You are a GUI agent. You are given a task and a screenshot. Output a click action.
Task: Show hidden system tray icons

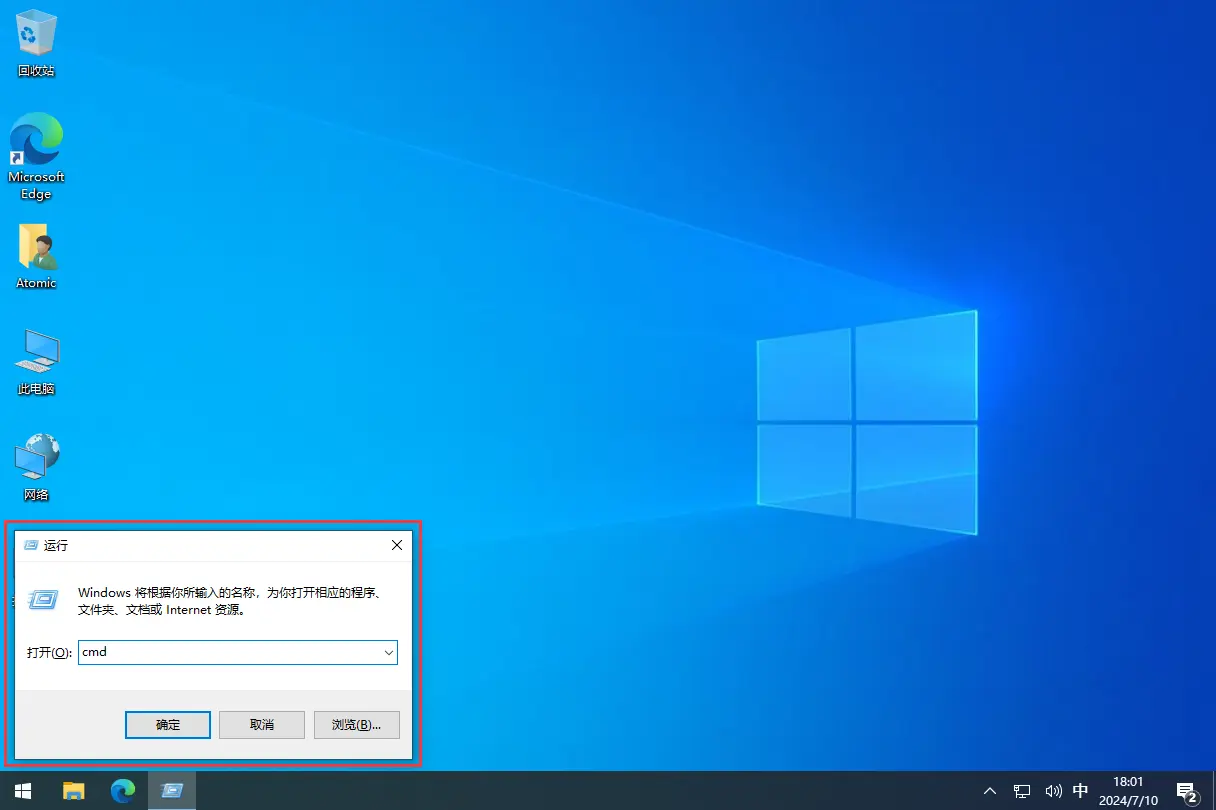click(x=990, y=791)
